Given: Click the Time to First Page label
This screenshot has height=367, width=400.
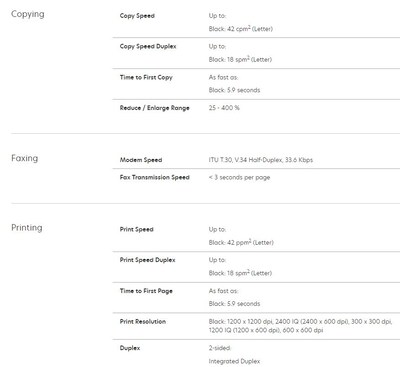Looking at the screenshot, I should pyautogui.click(x=146, y=291).
